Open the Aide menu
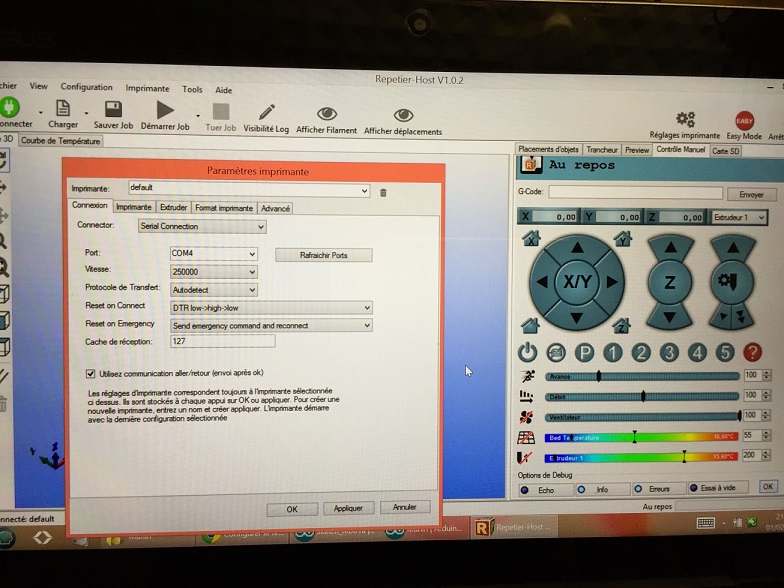Image resolution: width=784 pixels, height=588 pixels. [224, 90]
